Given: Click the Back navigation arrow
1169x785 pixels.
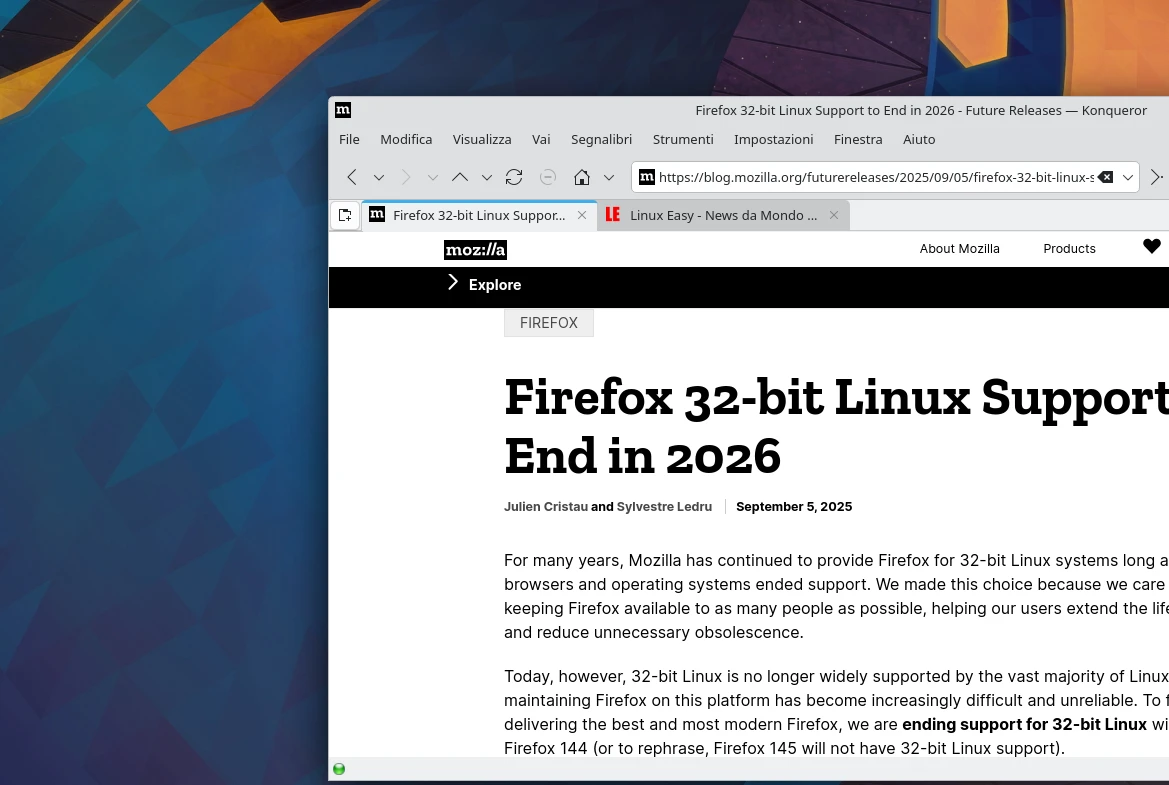Looking at the screenshot, I should click(352, 177).
